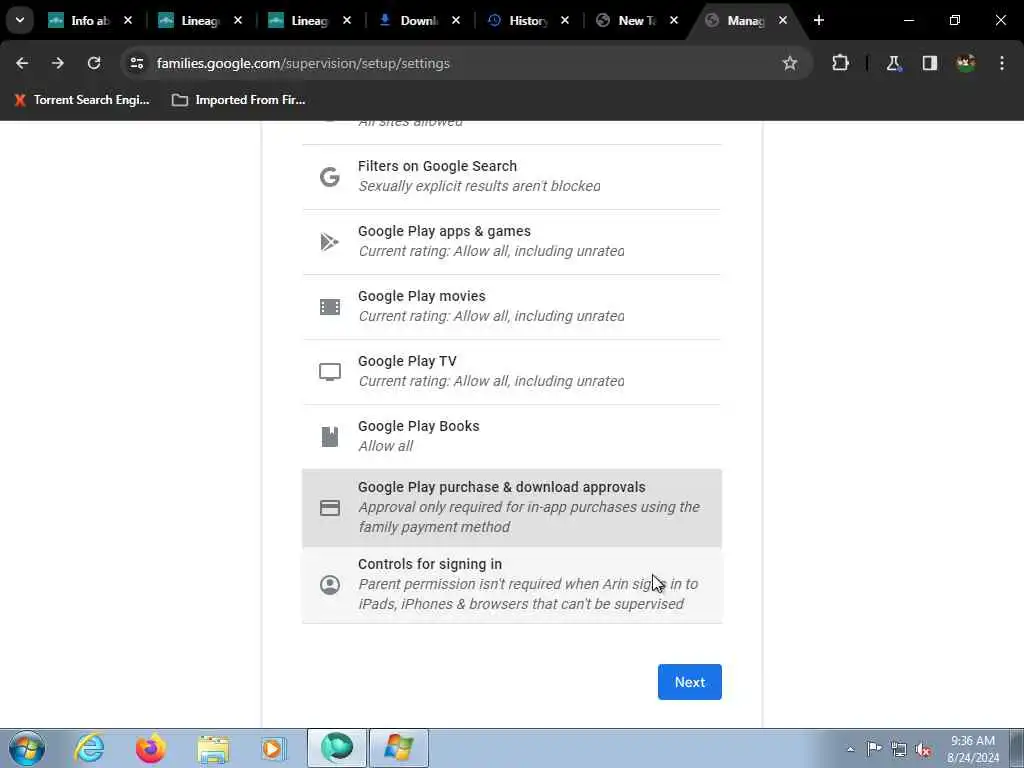Click the green circular taskbar app
This screenshot has width=1024, height=768.
337,748
